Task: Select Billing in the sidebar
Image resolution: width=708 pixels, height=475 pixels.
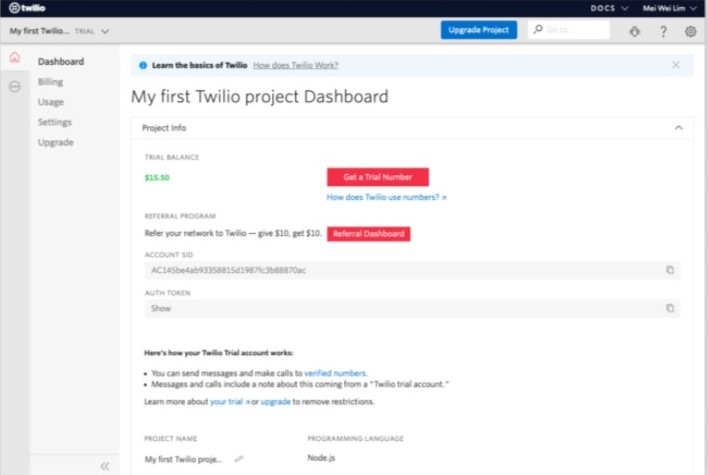Action: click(51, 82)
